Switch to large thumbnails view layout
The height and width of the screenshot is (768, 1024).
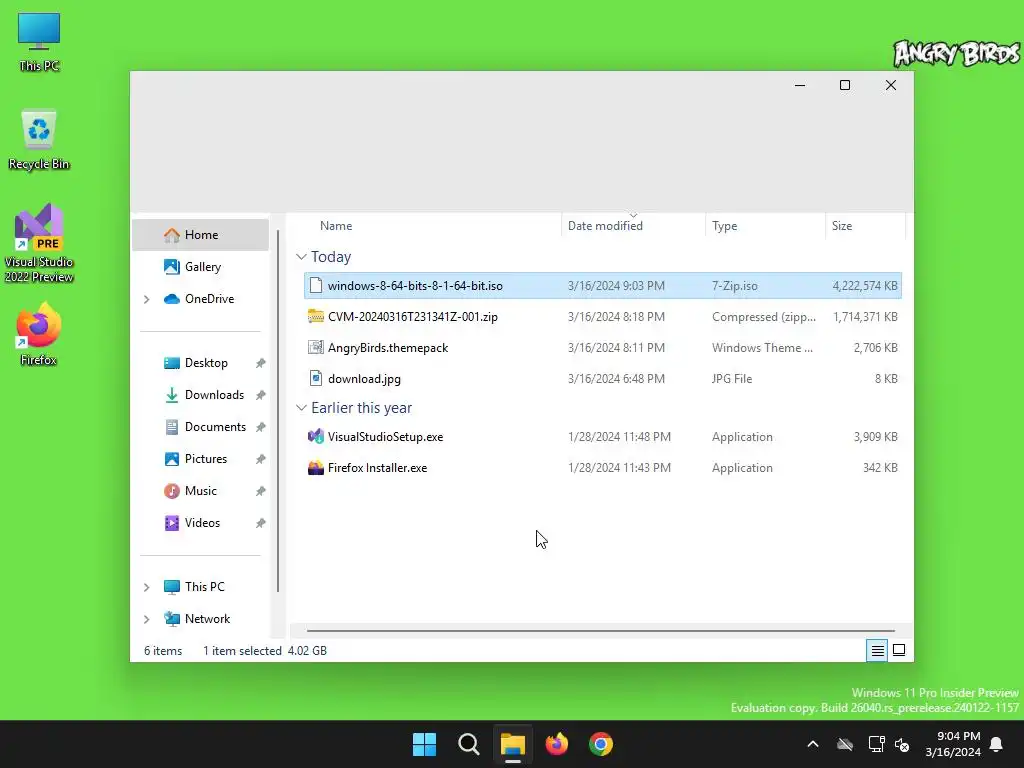(x=899, y=651)
